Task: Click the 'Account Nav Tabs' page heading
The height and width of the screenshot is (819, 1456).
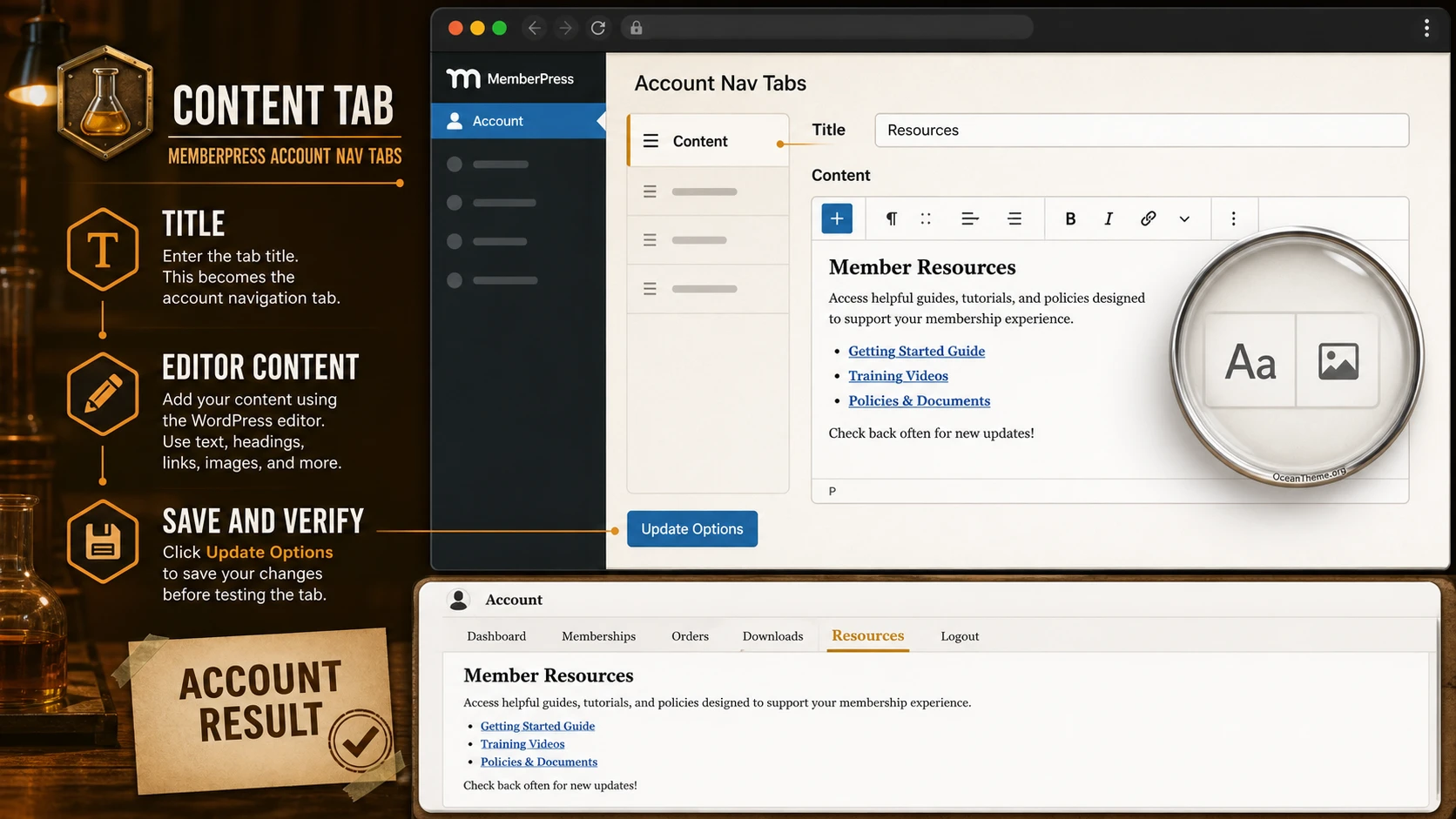Action: click(x=720, y=84)
